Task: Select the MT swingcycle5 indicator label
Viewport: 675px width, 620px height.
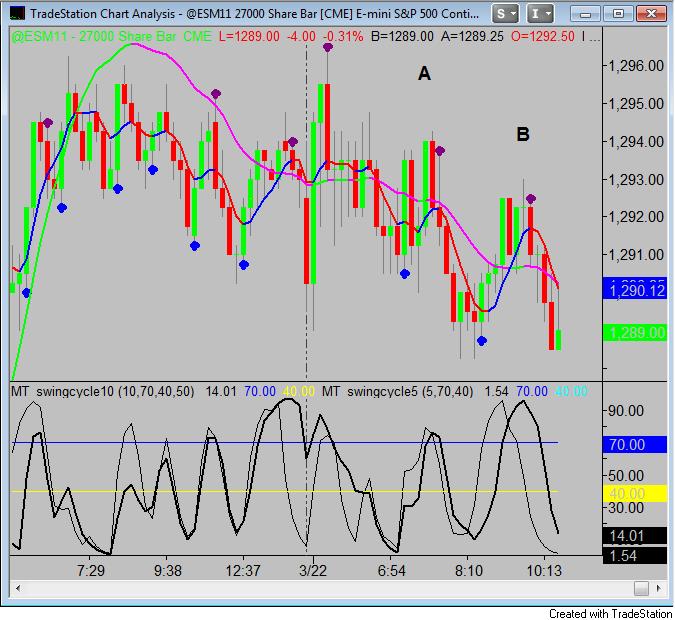Action: pyautogui.click(x=397, y=392)
